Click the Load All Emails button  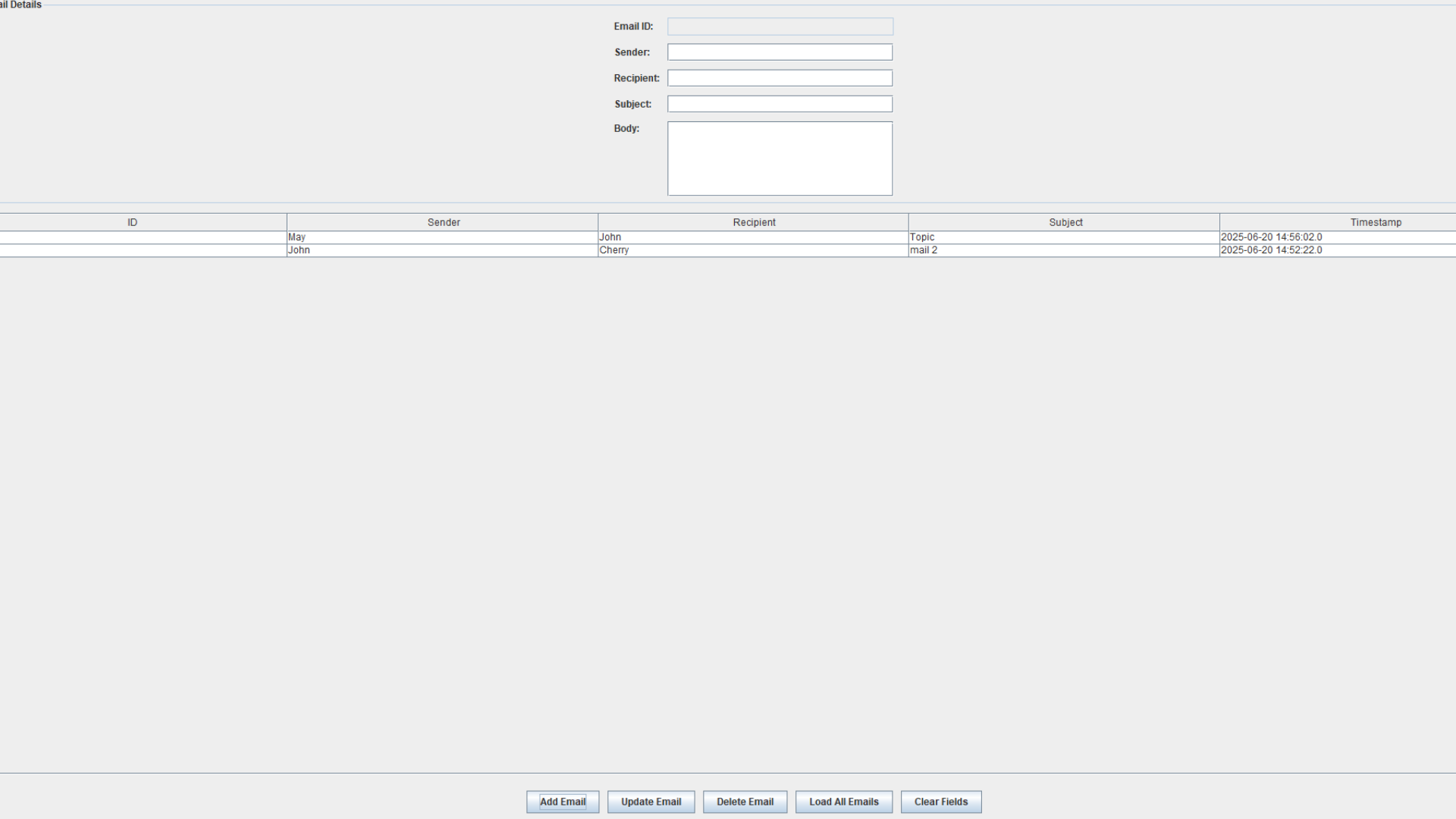pyautogui.click(x=843, y=802)
